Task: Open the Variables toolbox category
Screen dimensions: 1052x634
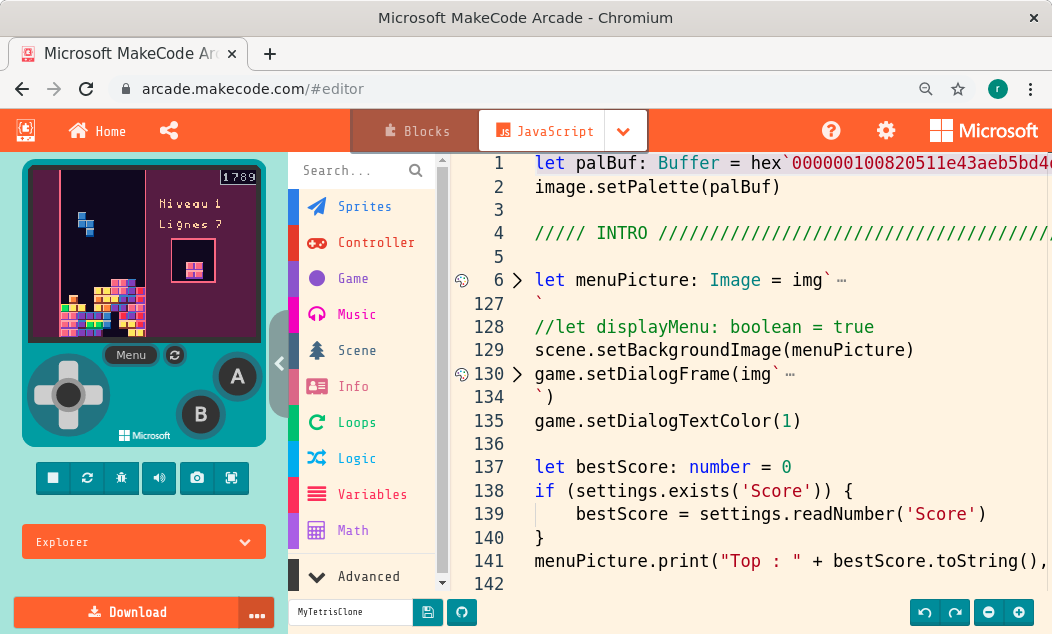Action: [362, 494]
